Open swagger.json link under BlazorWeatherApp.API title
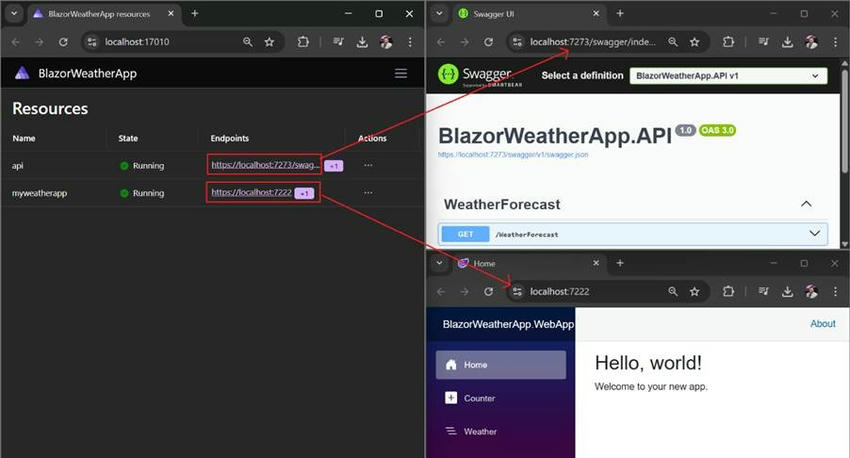The height and width of the screenshot is (458, 850). point(513,154)
